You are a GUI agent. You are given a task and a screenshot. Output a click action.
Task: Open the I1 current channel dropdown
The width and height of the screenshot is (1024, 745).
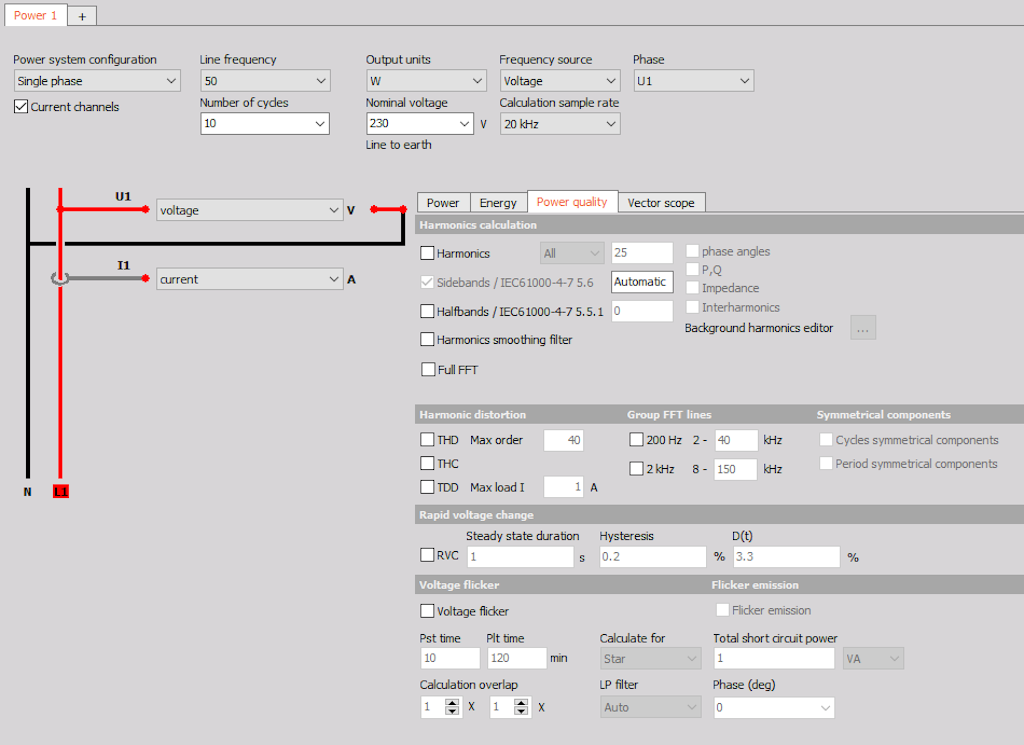[249, 279]
